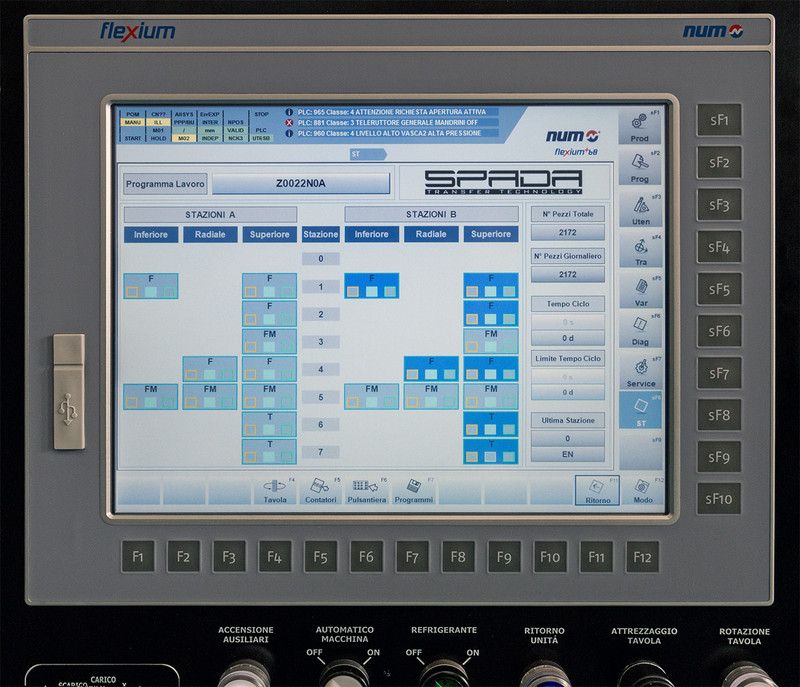Viewport: 800px width, 687px height.
Task: Switch to the Var sidebar tab
Action: 639,289
